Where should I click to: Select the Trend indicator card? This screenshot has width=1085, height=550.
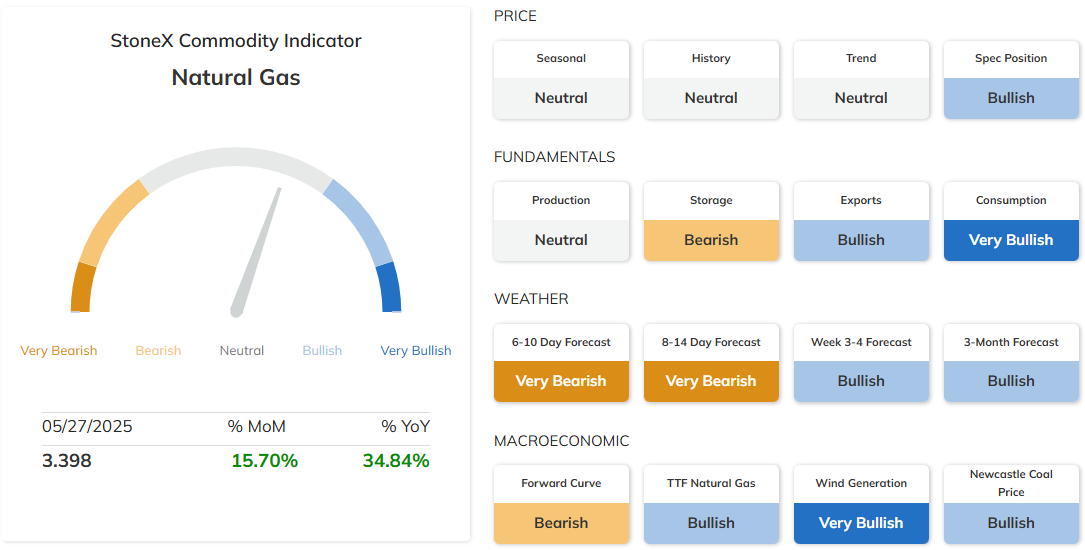click(861, 80)
